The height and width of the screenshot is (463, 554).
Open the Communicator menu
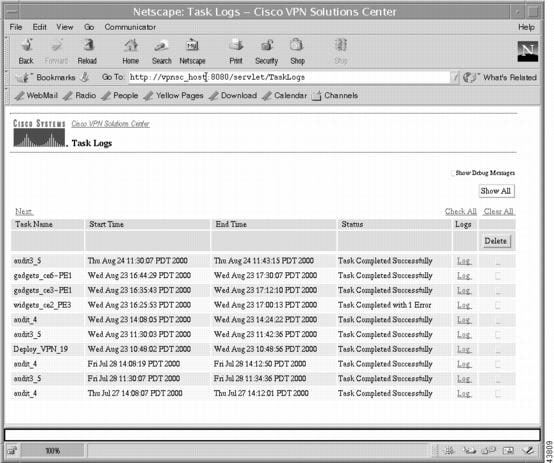coord(130,27)
